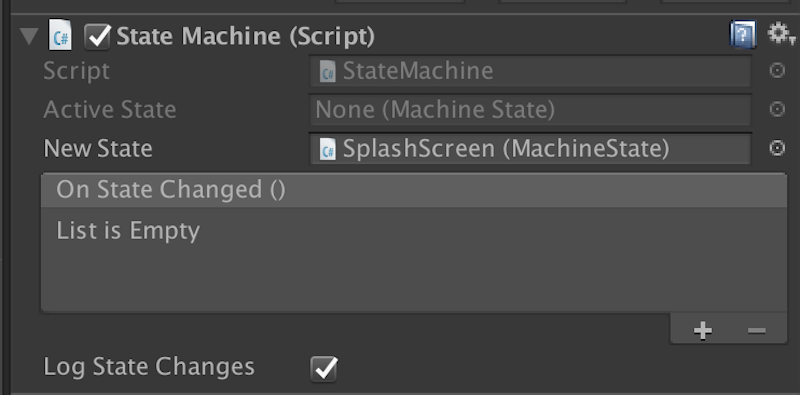Screen dimensions: 800x395
Task: Remove a listener with the minus button
Action: point(757,331)
